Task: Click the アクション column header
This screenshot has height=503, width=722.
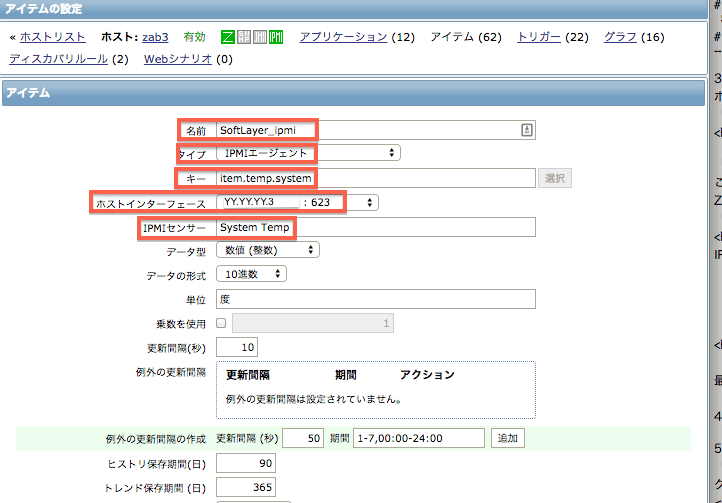Action: [427, 374]
